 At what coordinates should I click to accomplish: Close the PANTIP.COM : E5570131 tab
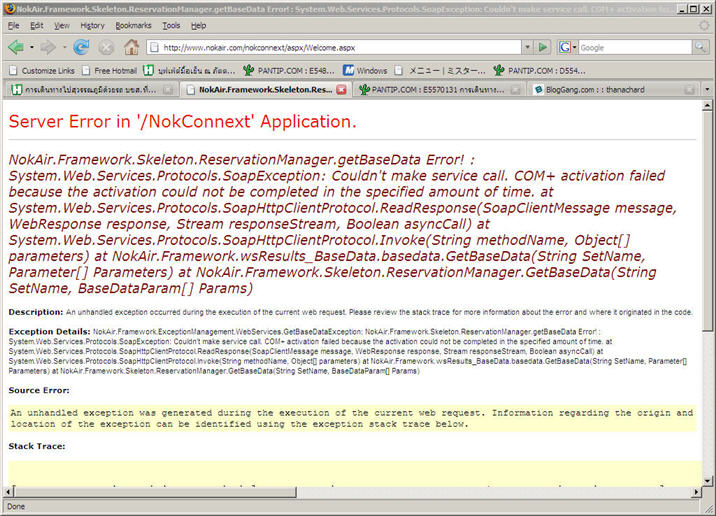click(x=515, y=90)
